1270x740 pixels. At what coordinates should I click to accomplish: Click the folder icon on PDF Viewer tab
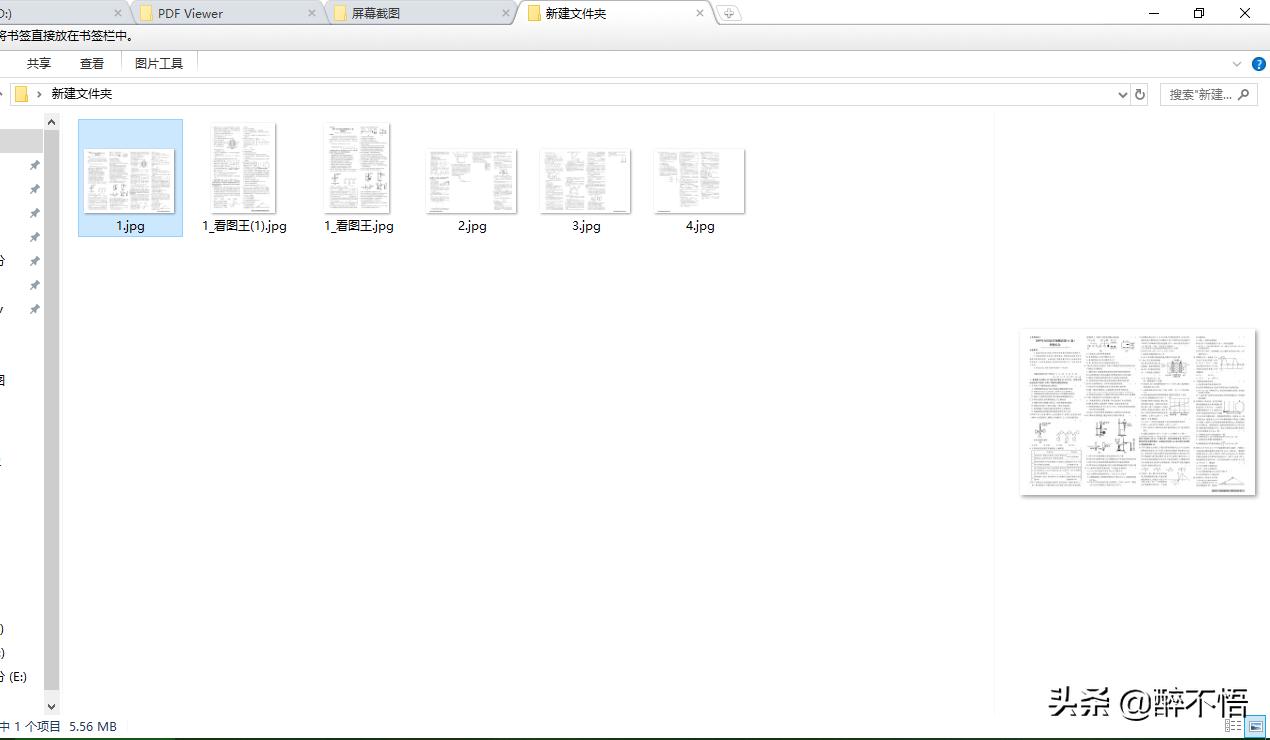[147, 13]
